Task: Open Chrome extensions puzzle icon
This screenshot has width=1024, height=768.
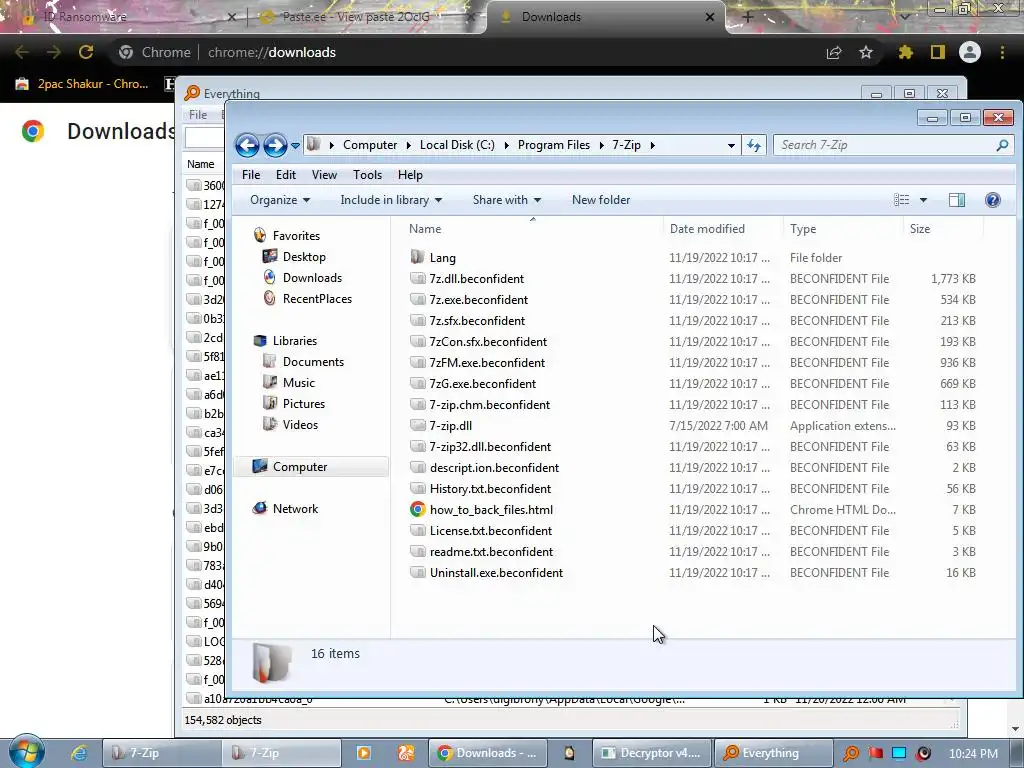Action: point(905,52)
